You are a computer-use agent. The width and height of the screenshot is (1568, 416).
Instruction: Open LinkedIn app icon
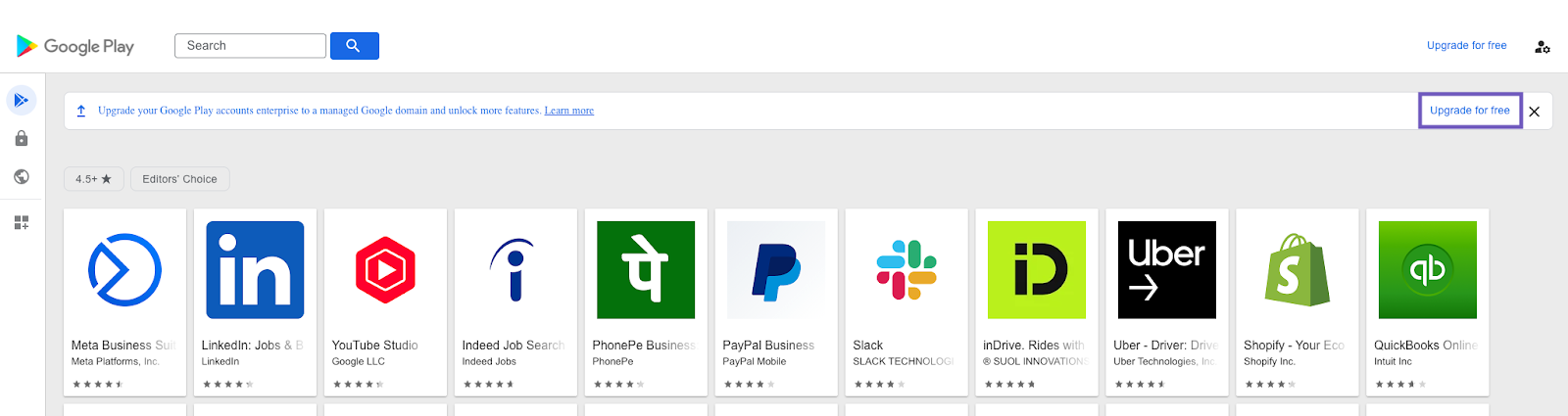coord(255,270)
